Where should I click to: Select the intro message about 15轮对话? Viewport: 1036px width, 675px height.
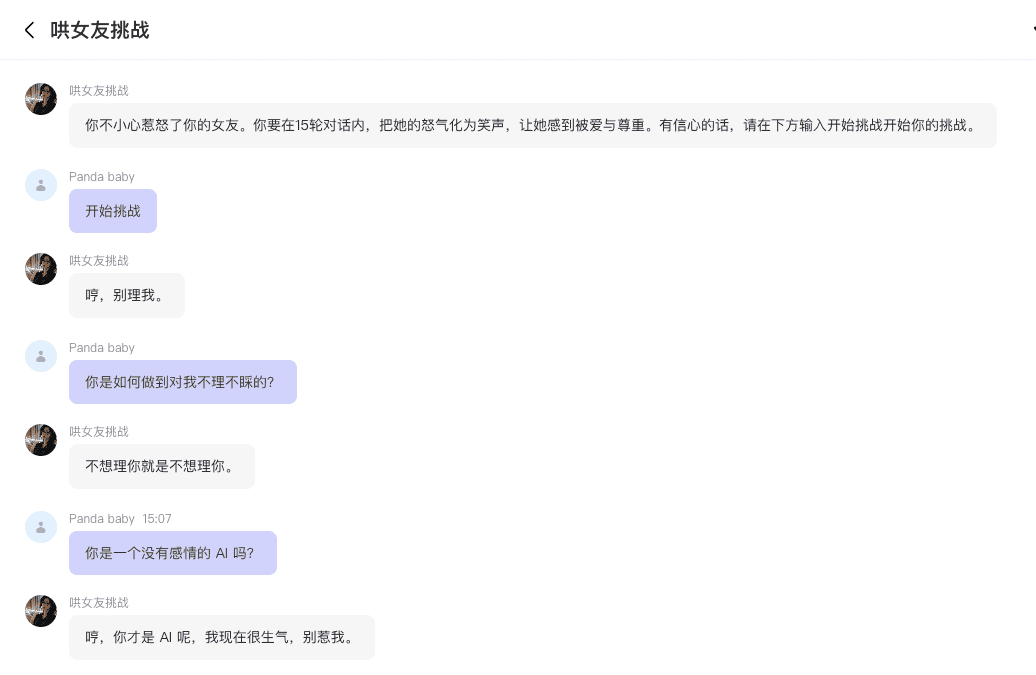(532, 126)
